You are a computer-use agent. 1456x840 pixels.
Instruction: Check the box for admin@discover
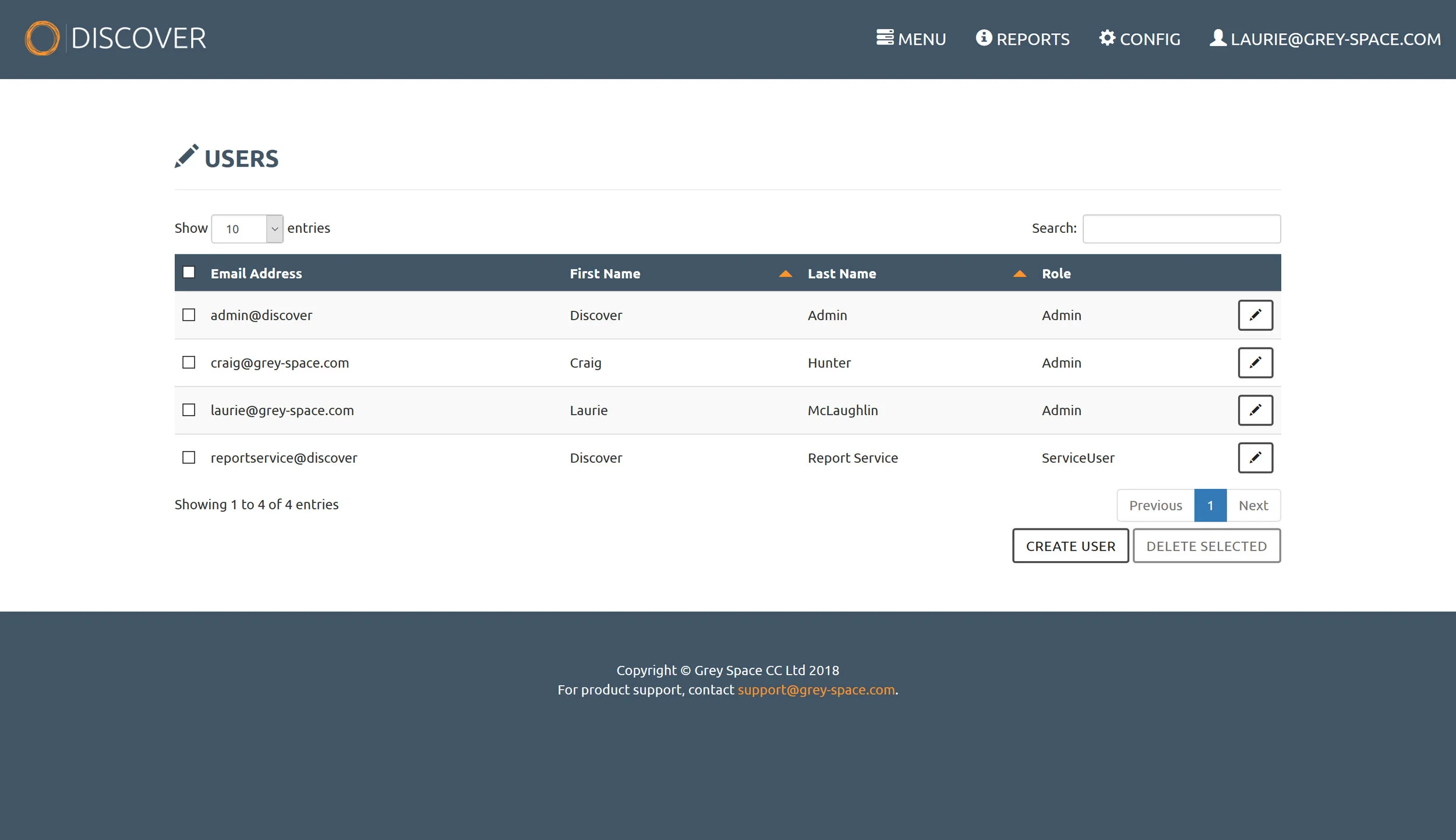(x=189, y=315)
